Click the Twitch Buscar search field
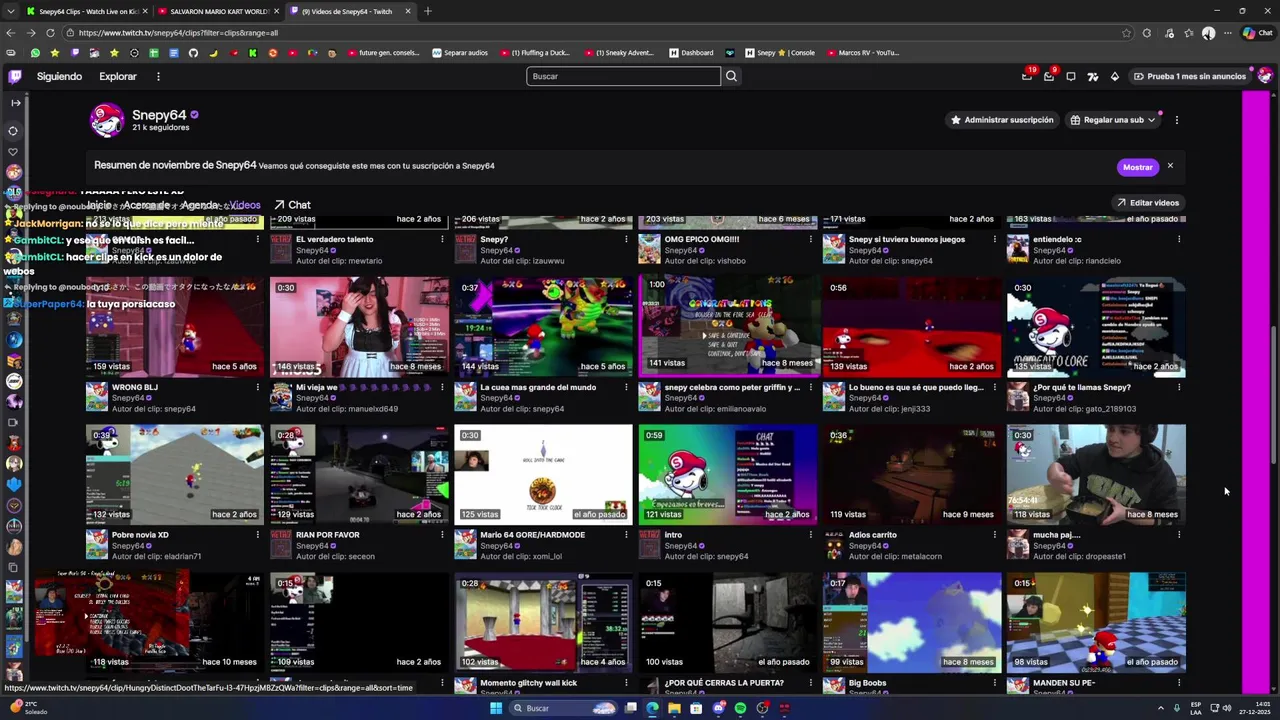Viewport: 1280px width, 720px height. click(623, 76)
